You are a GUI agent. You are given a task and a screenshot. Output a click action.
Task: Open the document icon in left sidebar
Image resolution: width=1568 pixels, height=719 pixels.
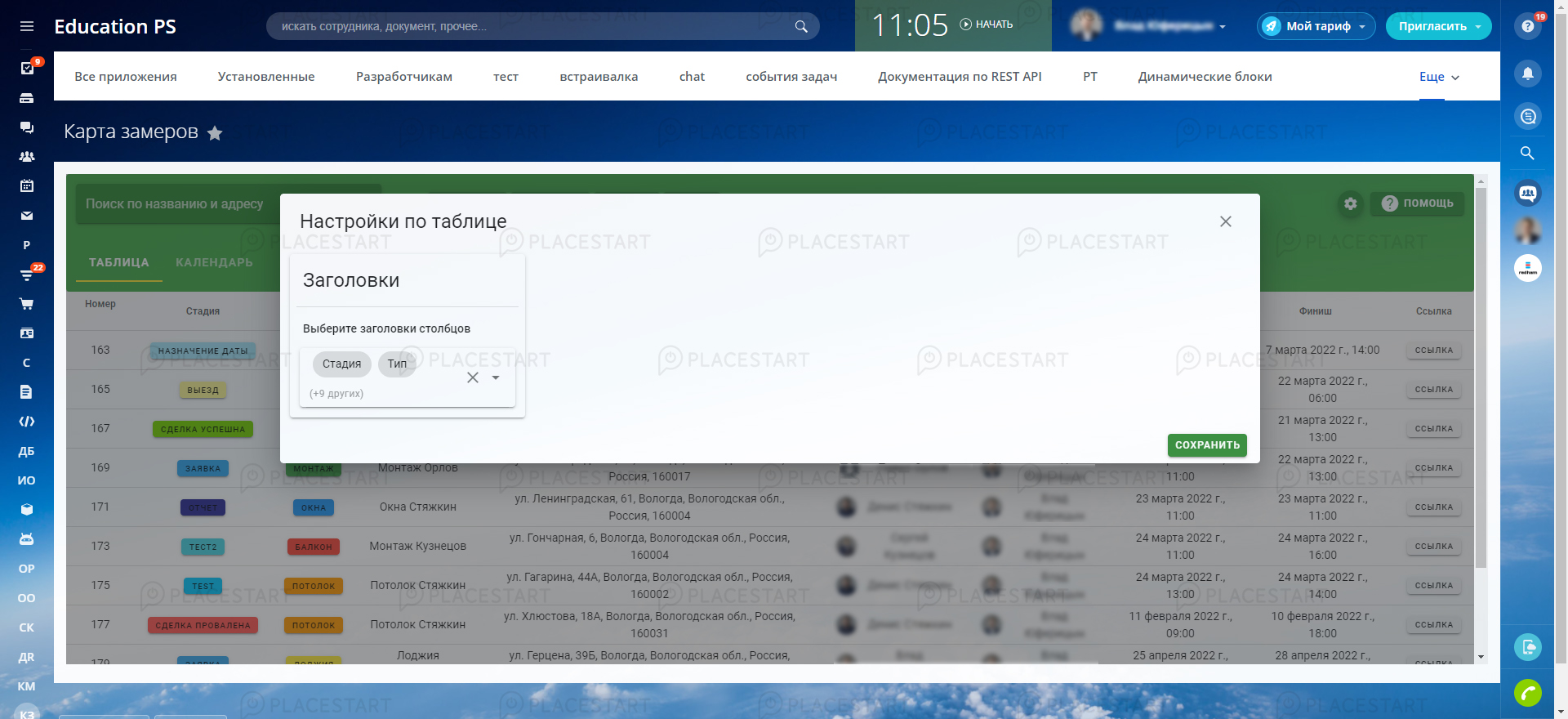point(27,392)
